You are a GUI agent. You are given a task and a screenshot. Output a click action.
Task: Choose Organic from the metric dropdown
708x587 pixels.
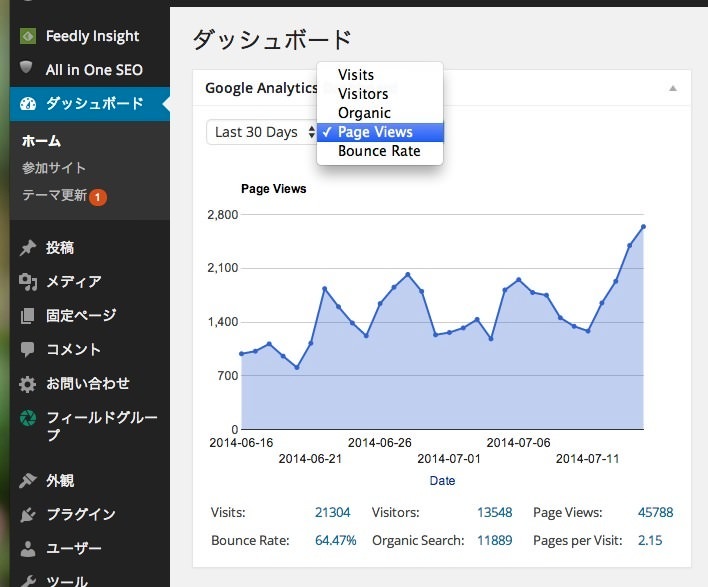tap(380, 113)
